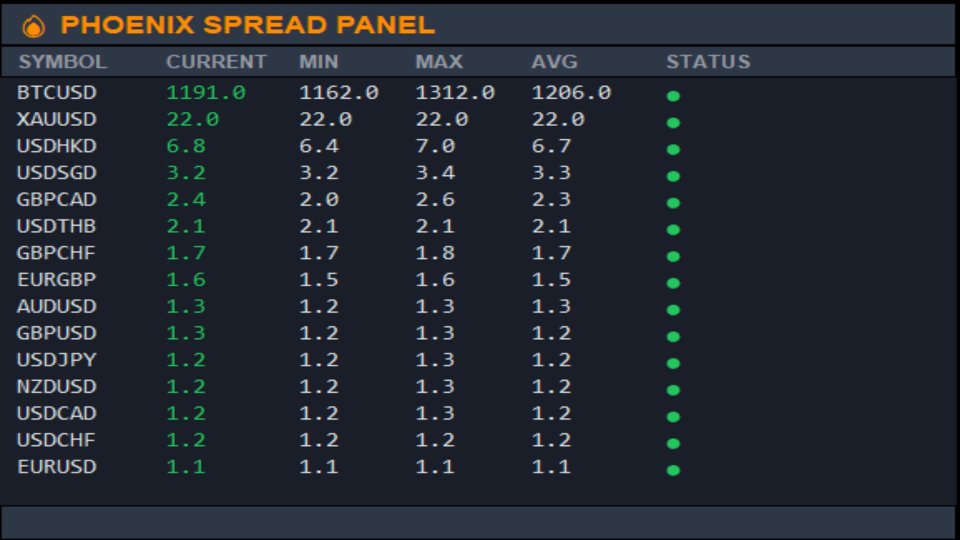The height and width of the screenshot is (540, 960).
Task: Click the MIN column header
Action: click(x=318, y=62)
